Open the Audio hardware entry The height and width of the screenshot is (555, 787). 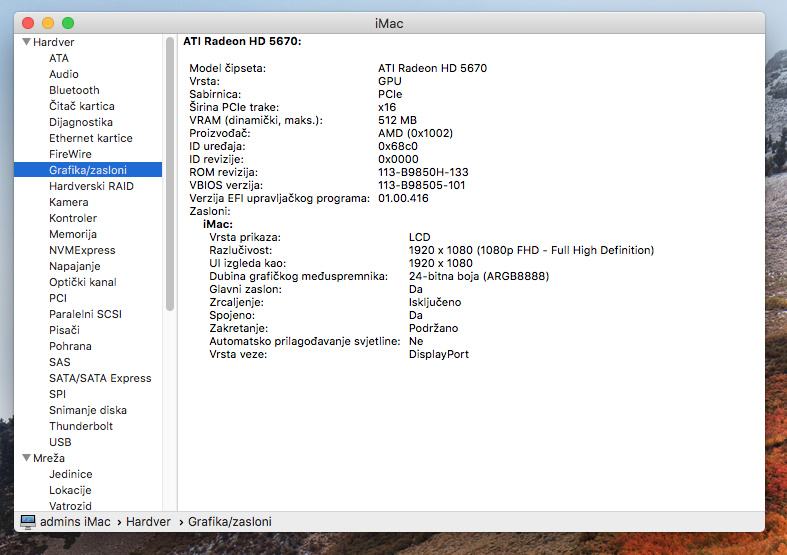(63, 74)
